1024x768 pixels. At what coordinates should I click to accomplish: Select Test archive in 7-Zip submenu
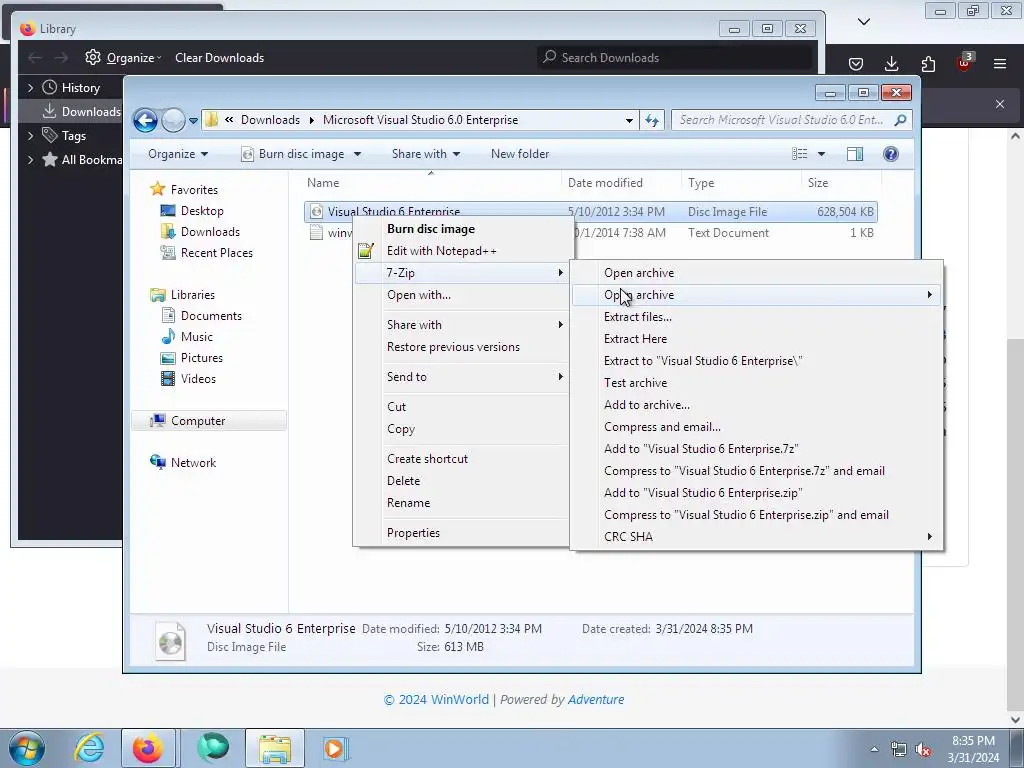[x=756, y=383]
